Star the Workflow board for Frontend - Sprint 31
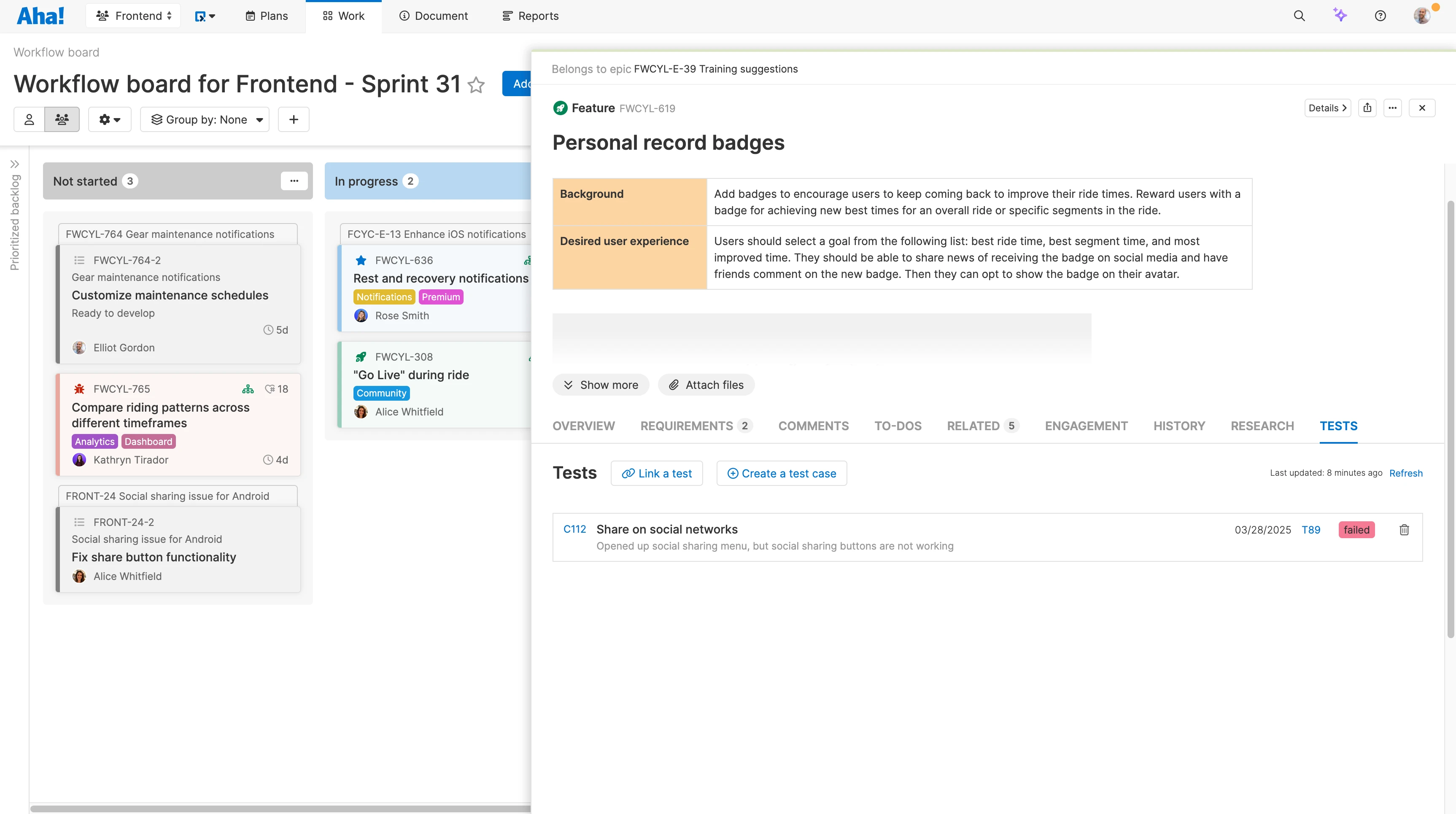The width and height of the screenshot is (1456, 814). click(477, 85)
